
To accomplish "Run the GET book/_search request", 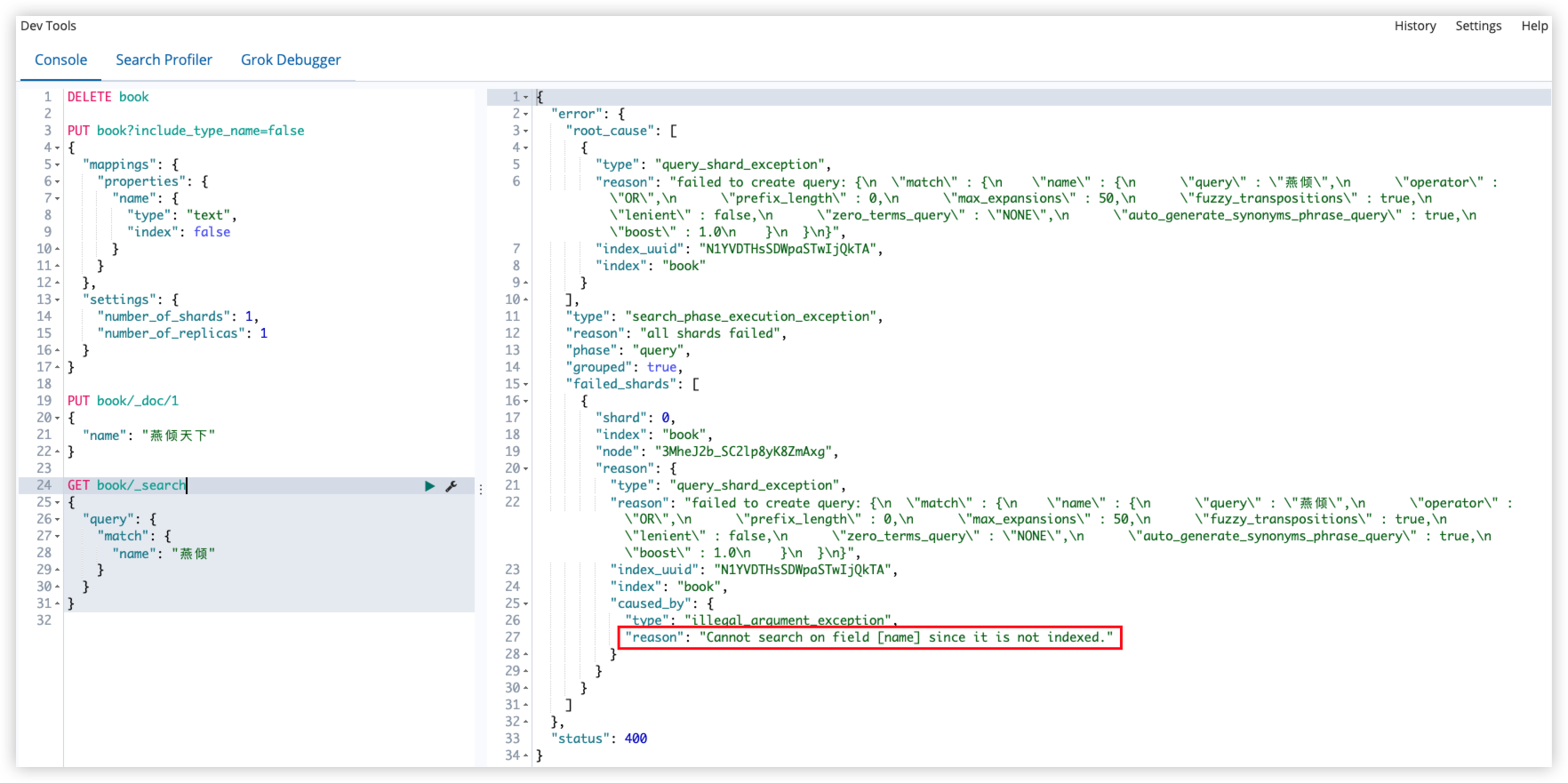I will (x=429, y=486).
